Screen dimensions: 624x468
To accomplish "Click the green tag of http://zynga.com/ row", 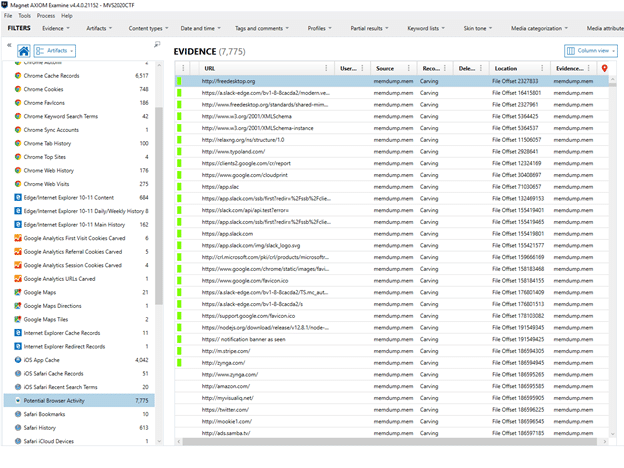I will pos(179,363).
